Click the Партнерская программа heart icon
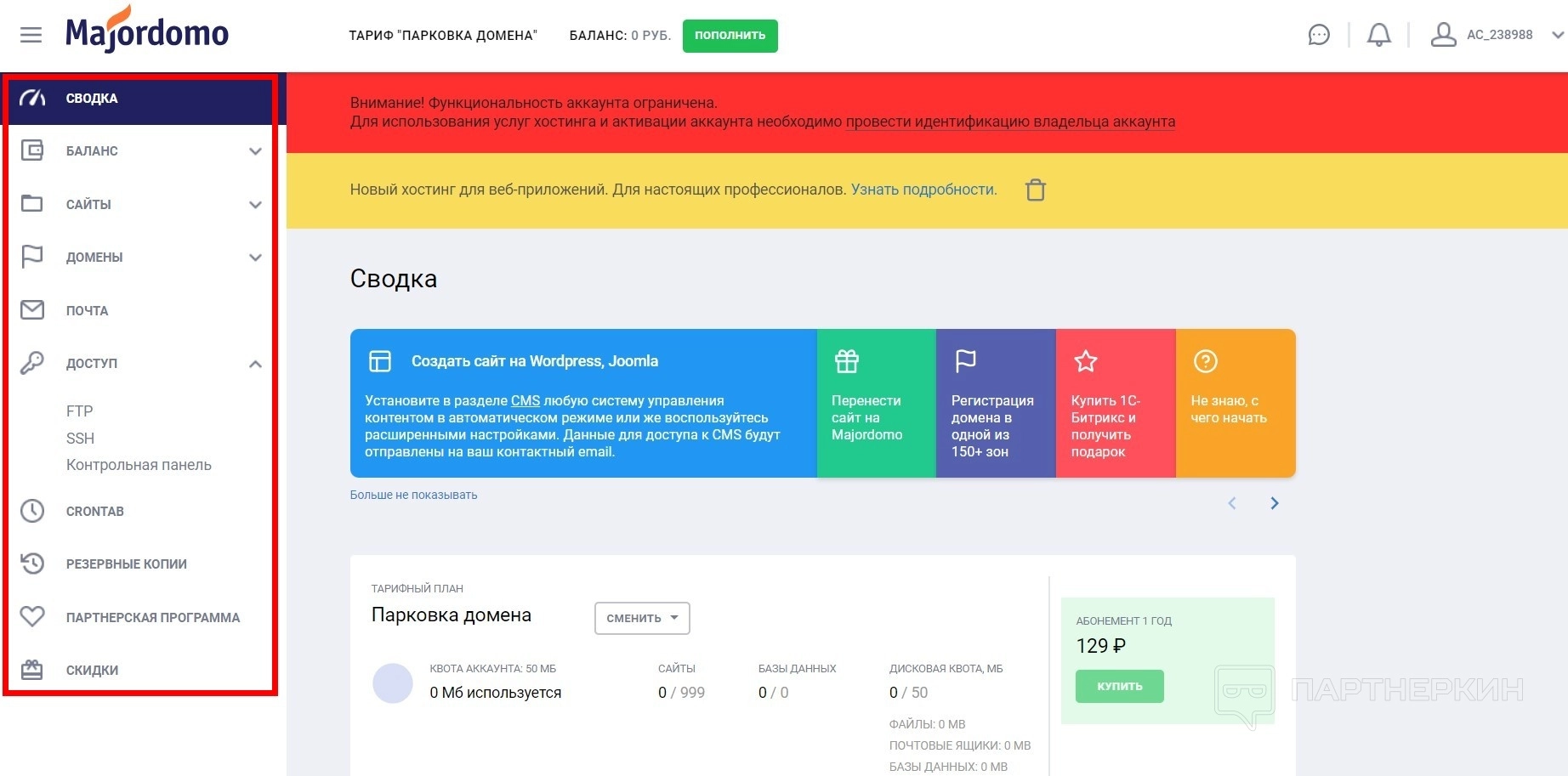Screen dimensions: 1568x776 coord(32,616)
